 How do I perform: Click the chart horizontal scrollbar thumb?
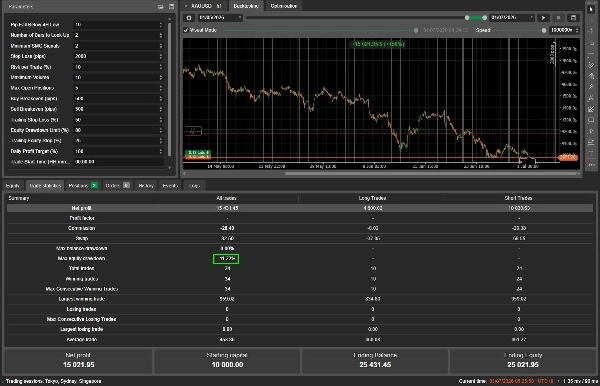tap(431, 173)
